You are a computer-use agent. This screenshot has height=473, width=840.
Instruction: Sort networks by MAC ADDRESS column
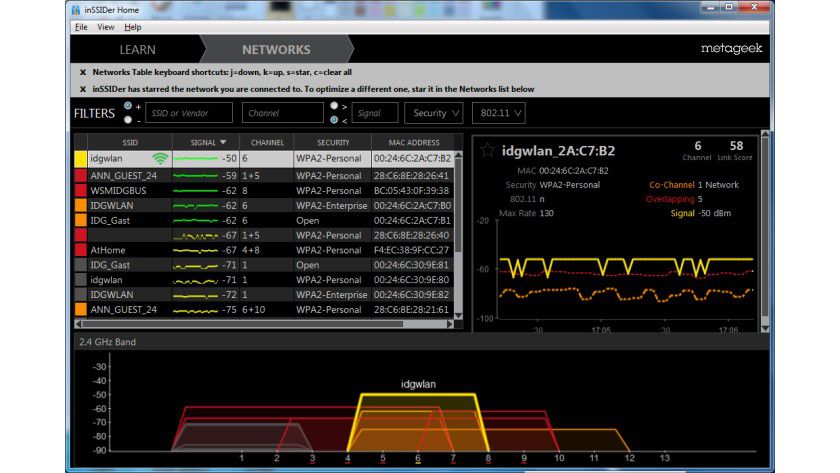coord(414,142)
